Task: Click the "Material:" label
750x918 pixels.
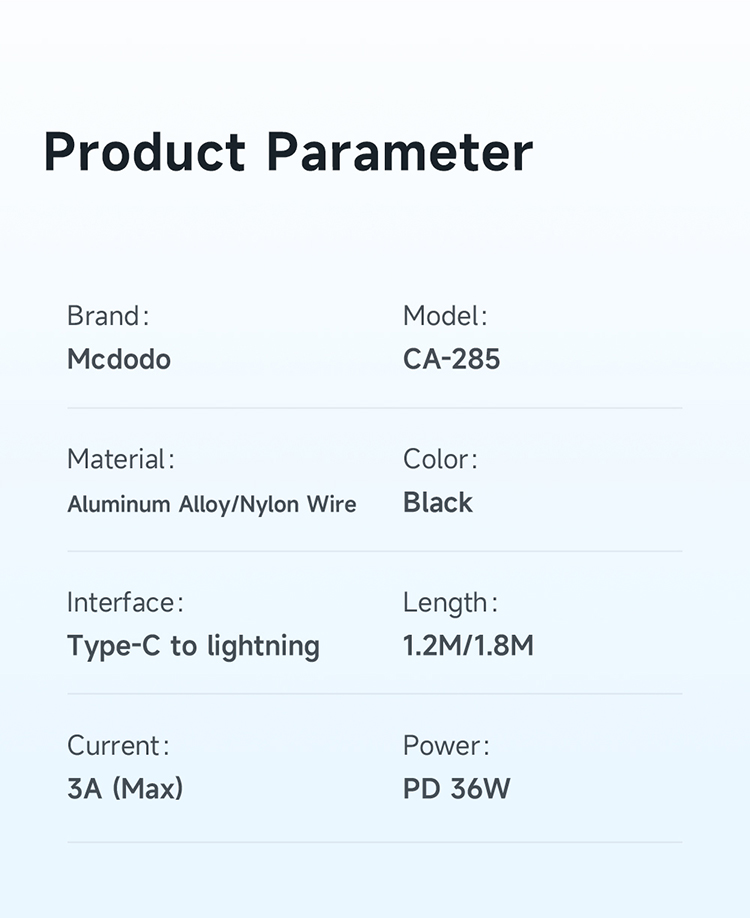Action: pos(121,459)
